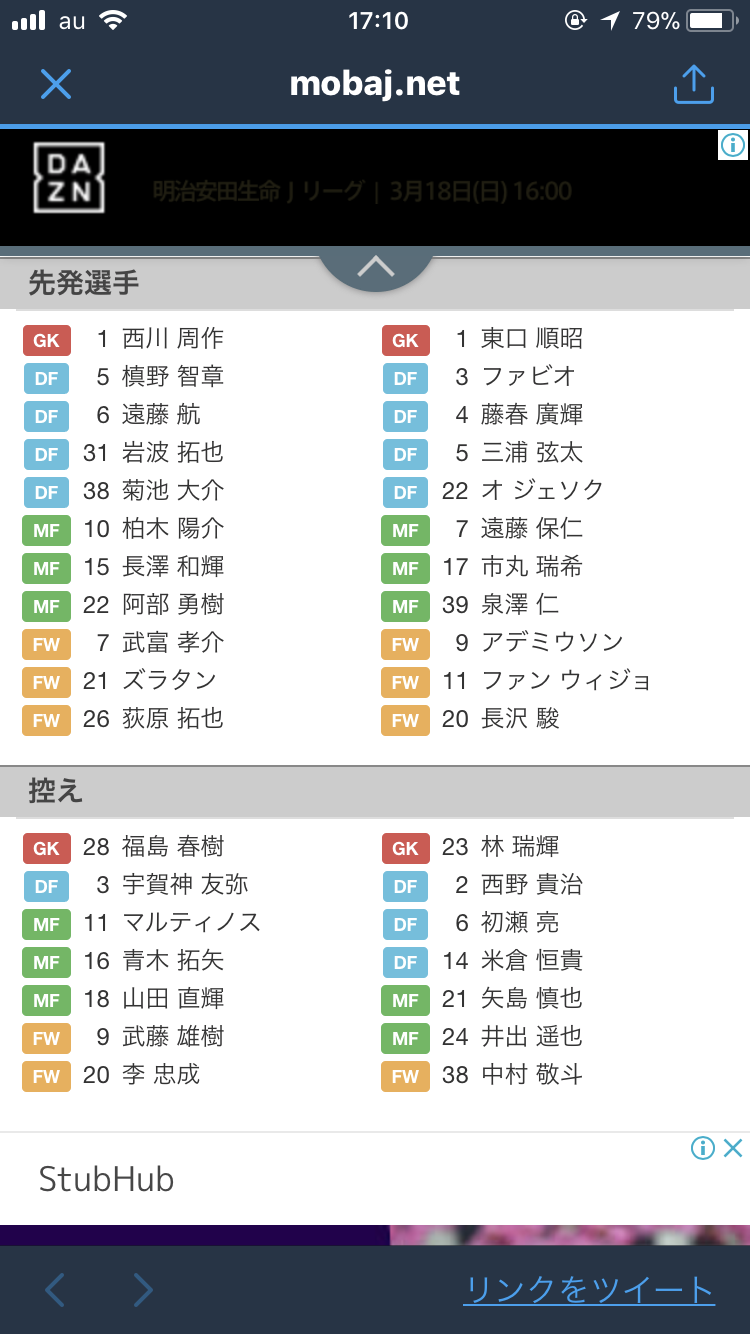The width and height of the screenshot is (750, 1334).
Task: Close the in-app browser with X
Action: (x=56, y=84)
